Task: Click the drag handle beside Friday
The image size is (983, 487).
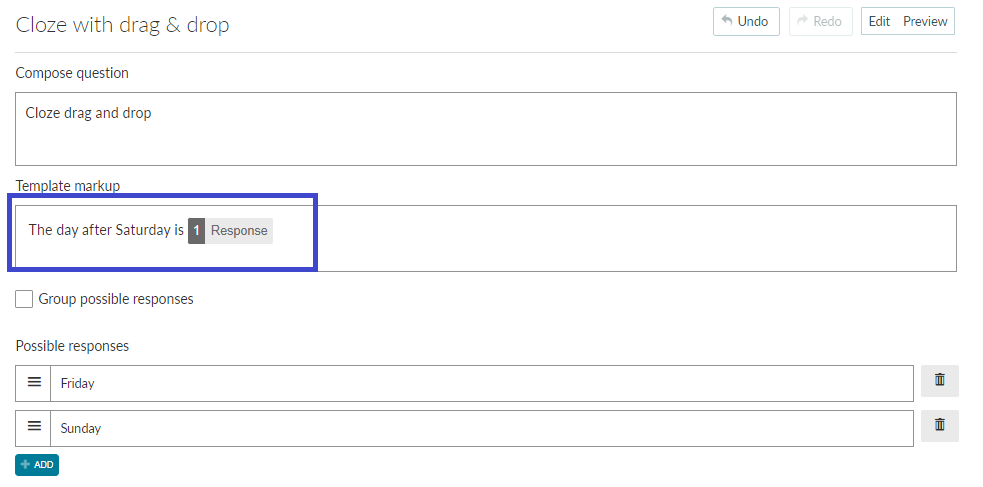Action: (34, 382)
